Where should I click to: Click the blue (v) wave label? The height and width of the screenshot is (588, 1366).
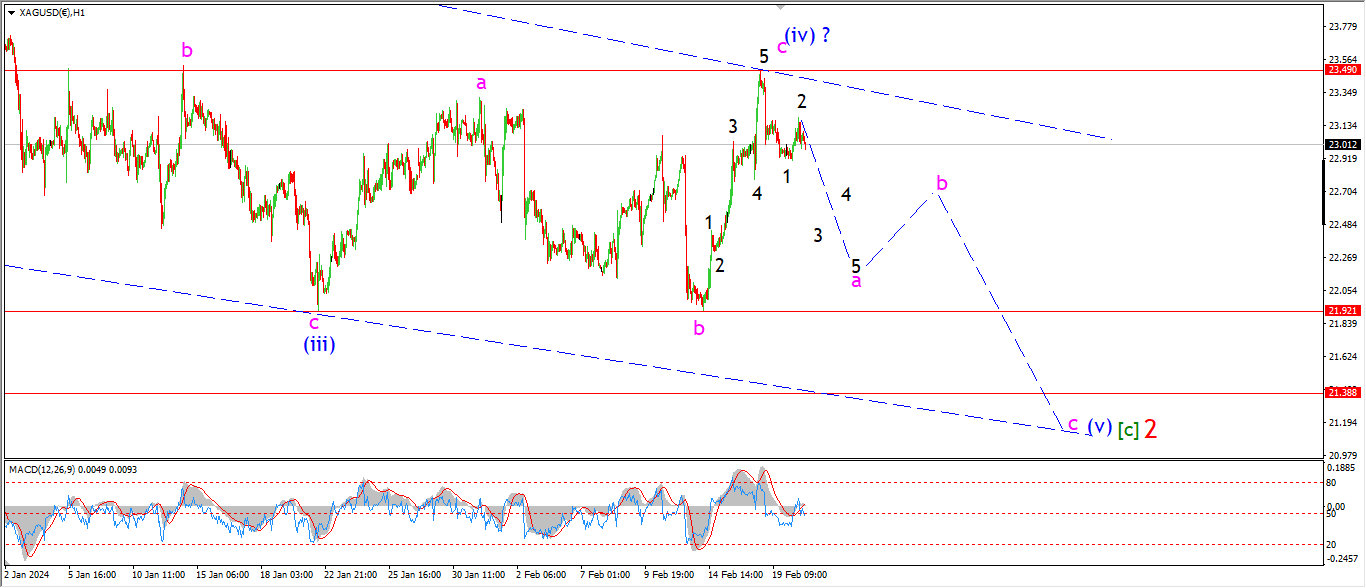[x=1099, y=426]
